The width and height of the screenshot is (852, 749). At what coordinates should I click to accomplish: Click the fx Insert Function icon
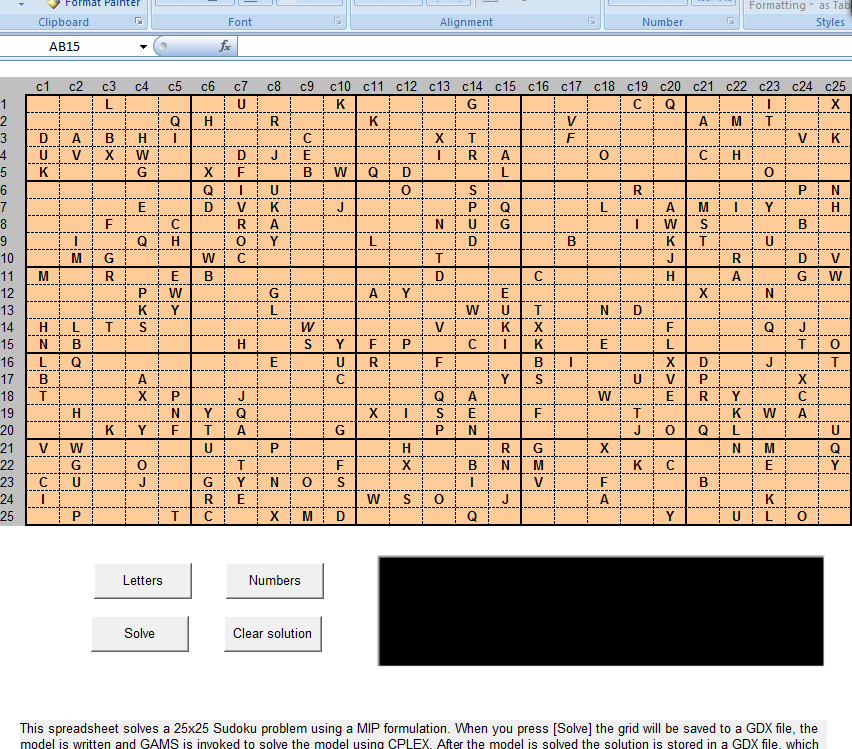pos(225,46)
